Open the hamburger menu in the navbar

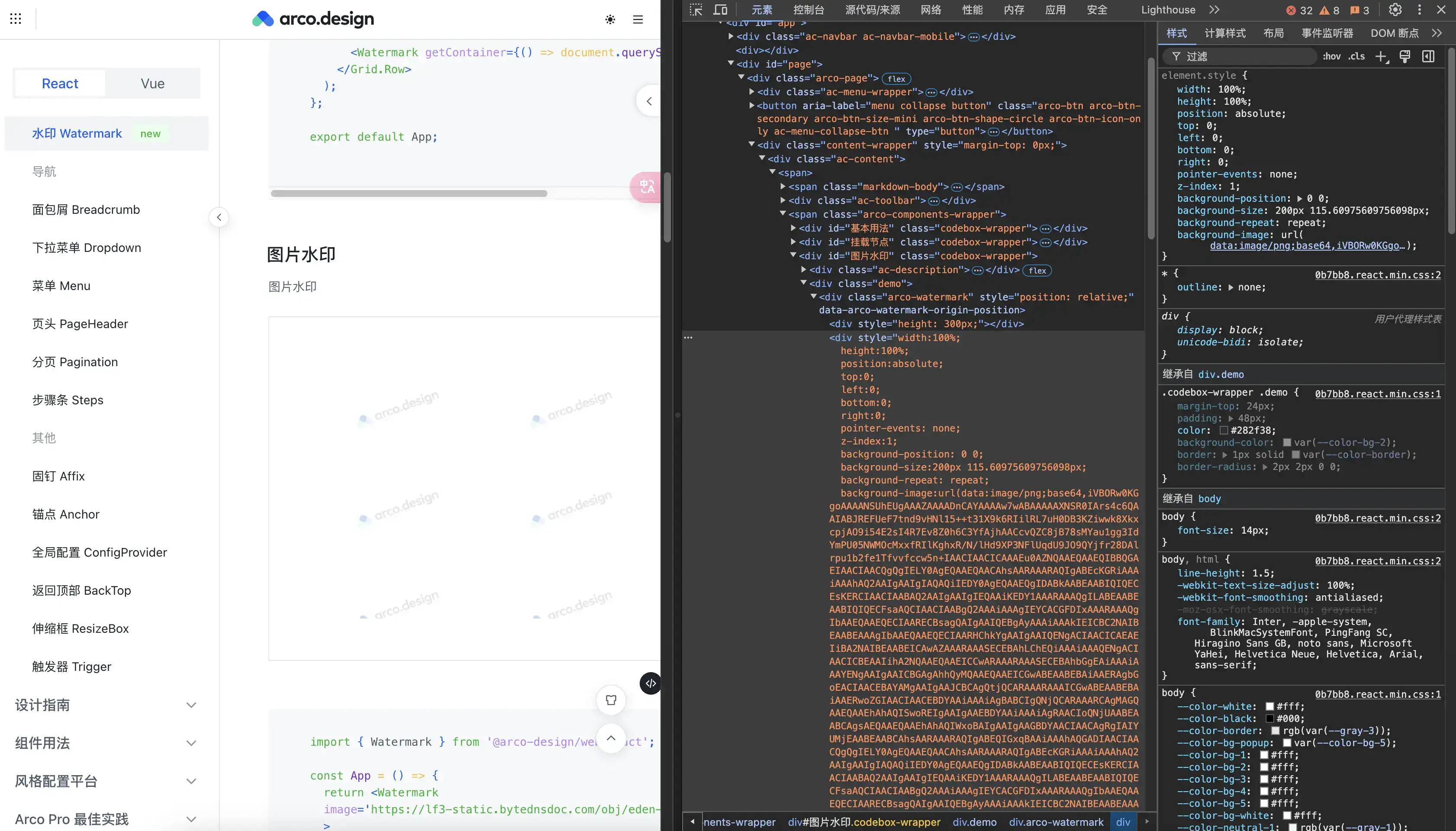[x=638, y=19]
